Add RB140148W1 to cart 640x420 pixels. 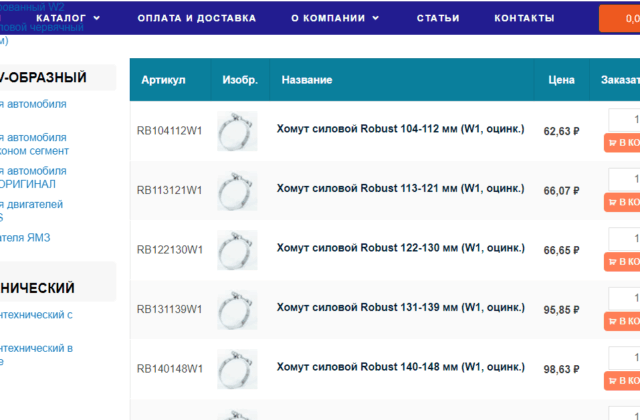(622, 381)
